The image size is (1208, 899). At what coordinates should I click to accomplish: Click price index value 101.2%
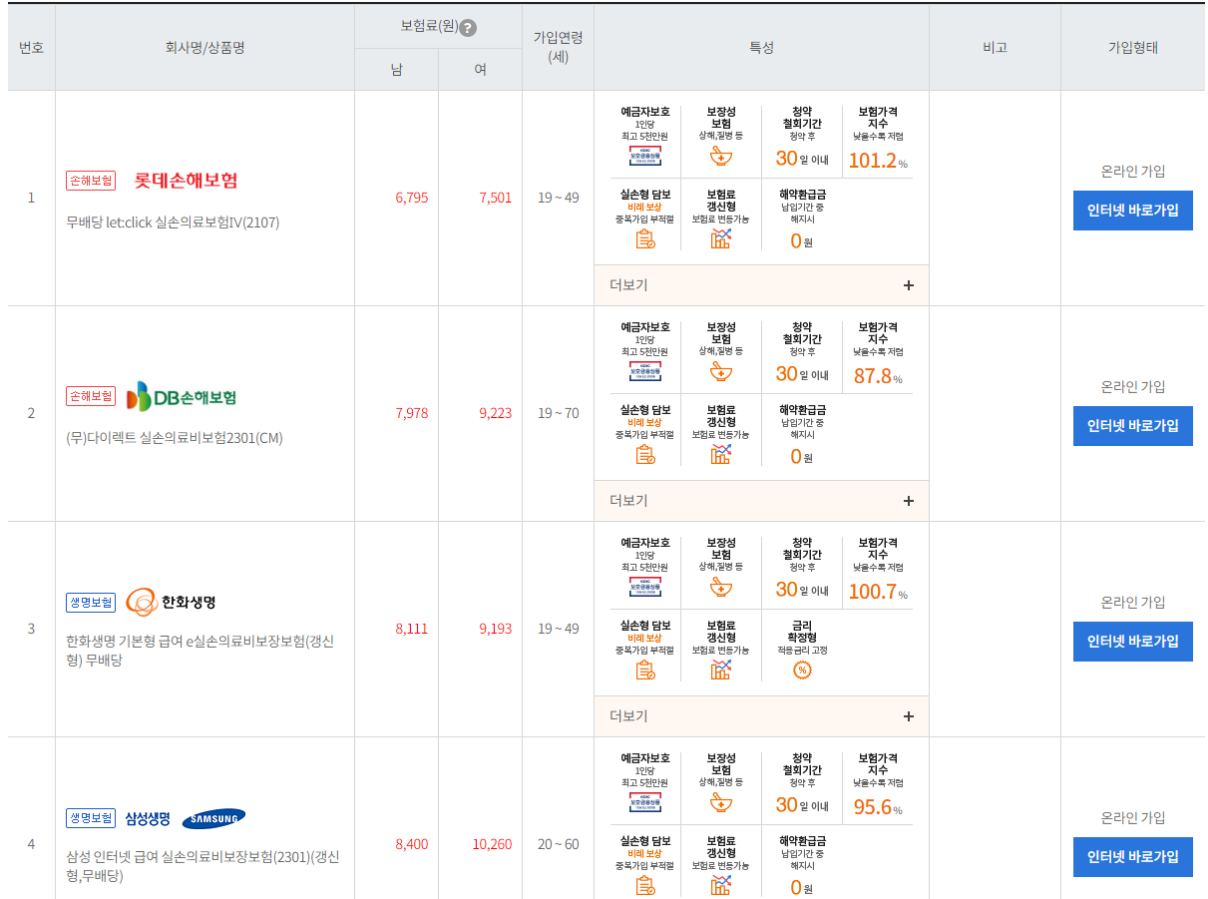[878, 160]
